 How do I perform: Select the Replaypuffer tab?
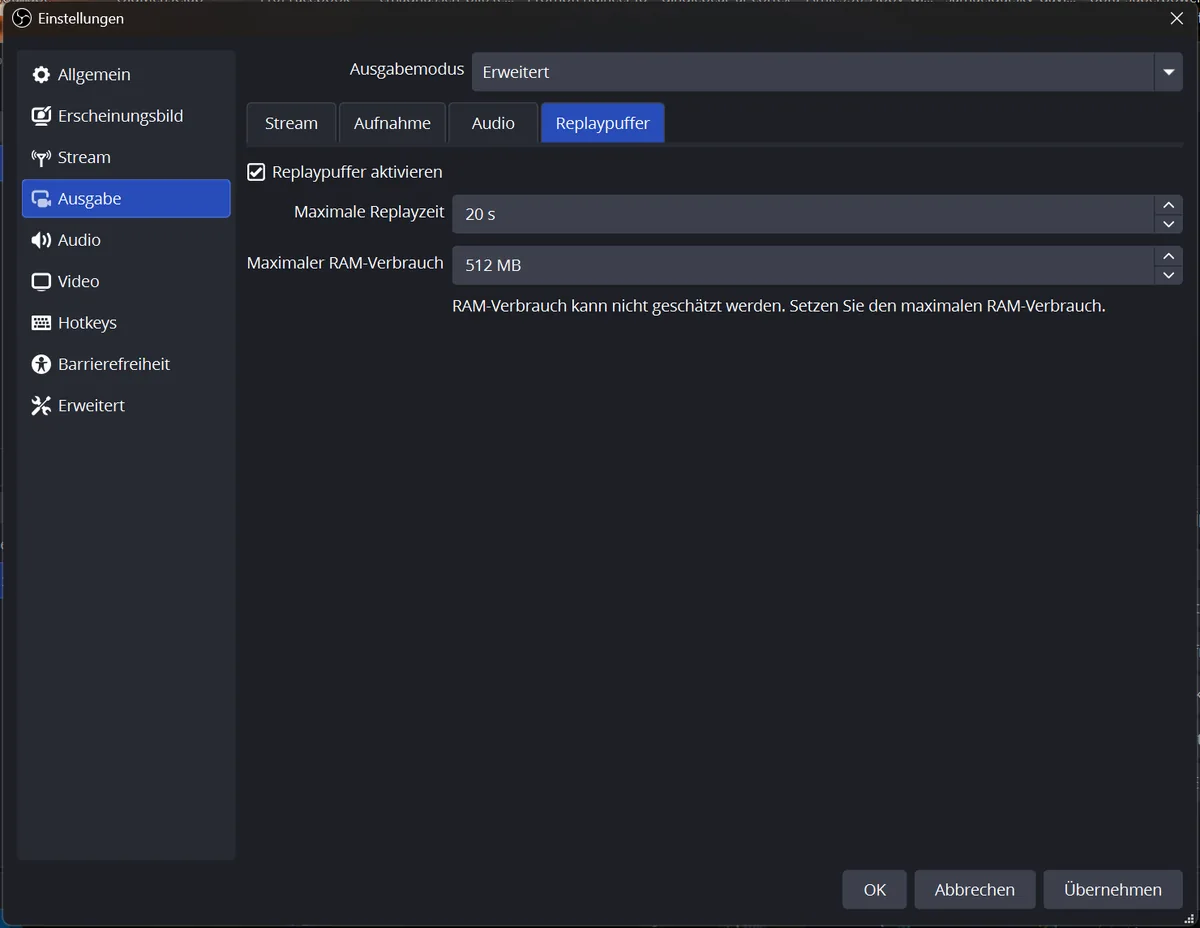(x=603, y=123)
